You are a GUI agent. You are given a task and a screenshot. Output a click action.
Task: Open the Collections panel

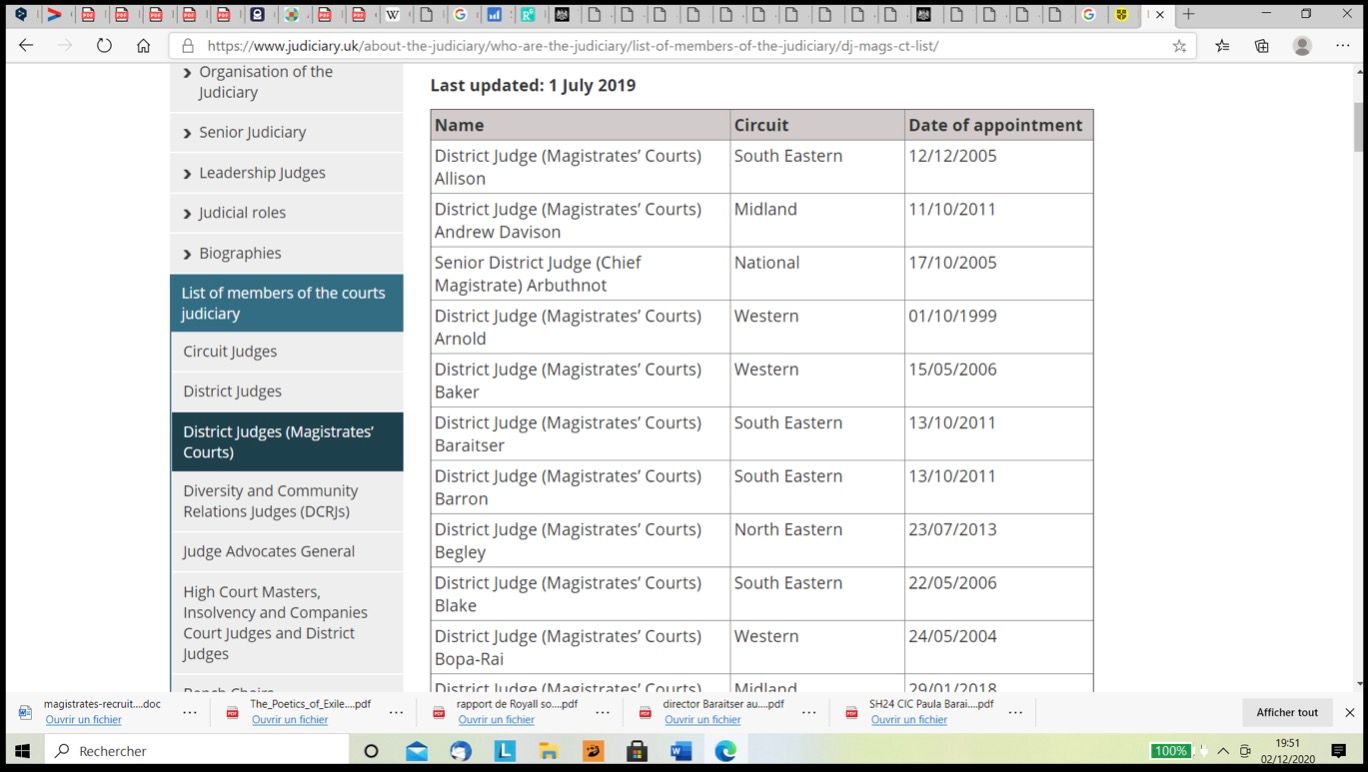(x=1262, y=46)
